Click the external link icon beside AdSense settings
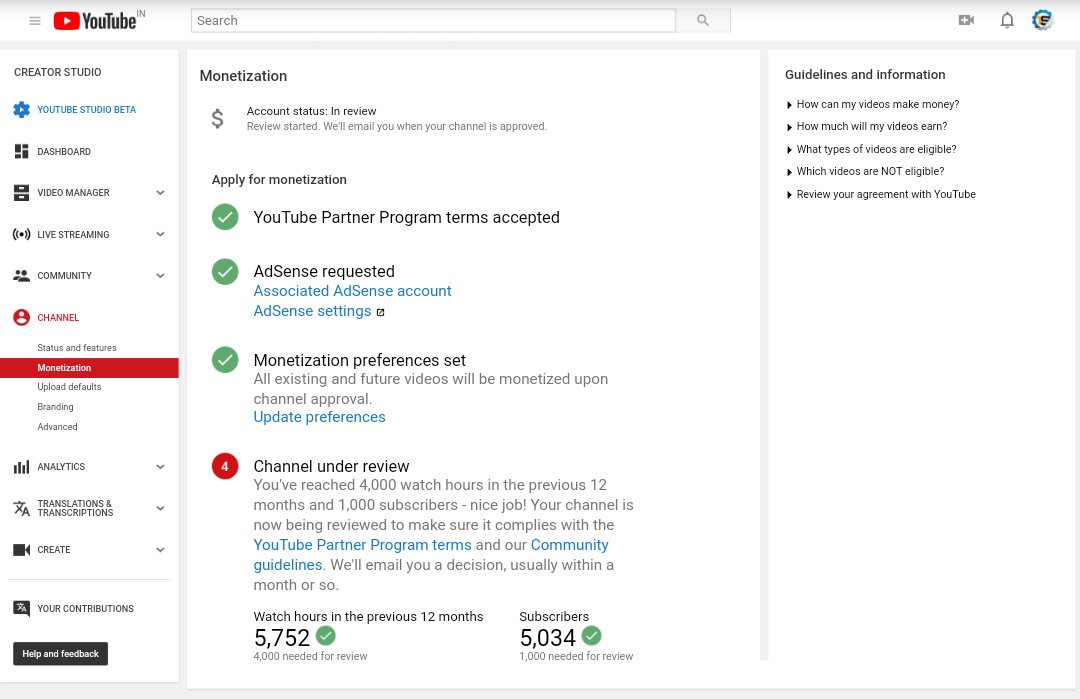Screen dimensions: 1080x699 [x=380, y=312]
